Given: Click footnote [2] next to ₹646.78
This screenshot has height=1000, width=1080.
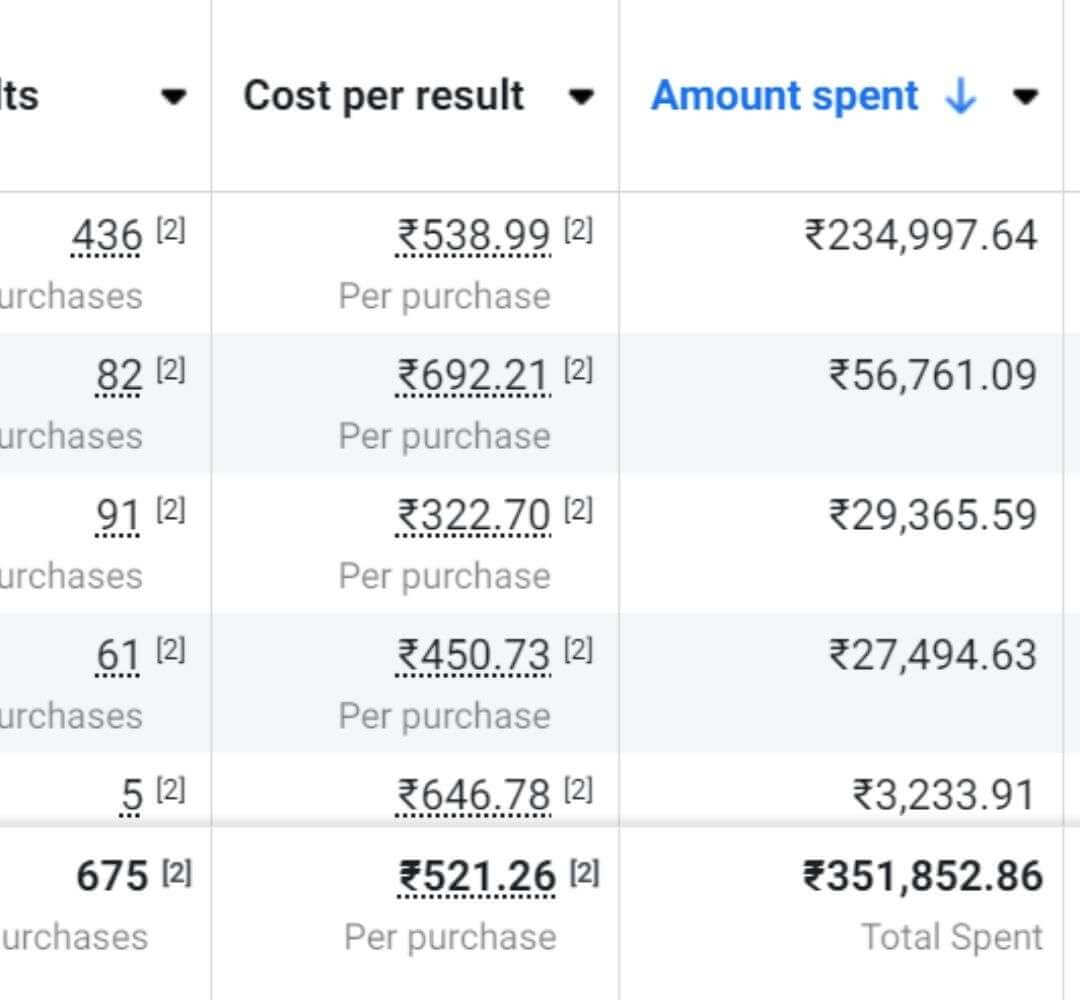Looking at the screenshot, I should click(579, 789).
